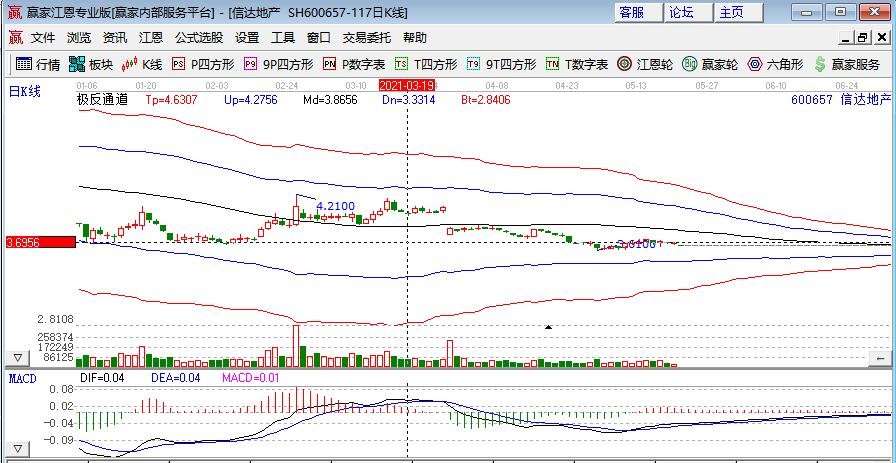Close the inner chart document window
The height and width of the screenshot is (463, 896).
click(x=882, y=38)
